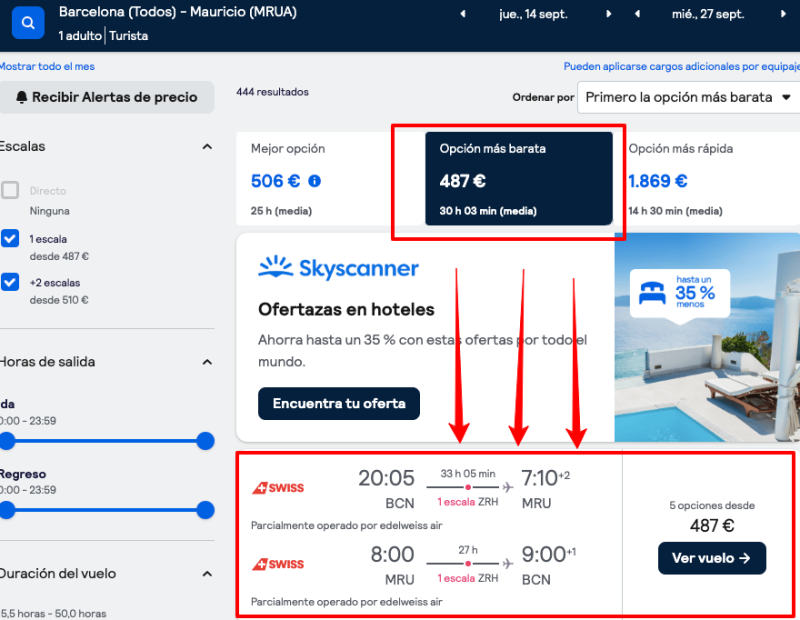Click the 20:05 departure time
Viewport: 800px width, 620px height.
pos(386,478)
